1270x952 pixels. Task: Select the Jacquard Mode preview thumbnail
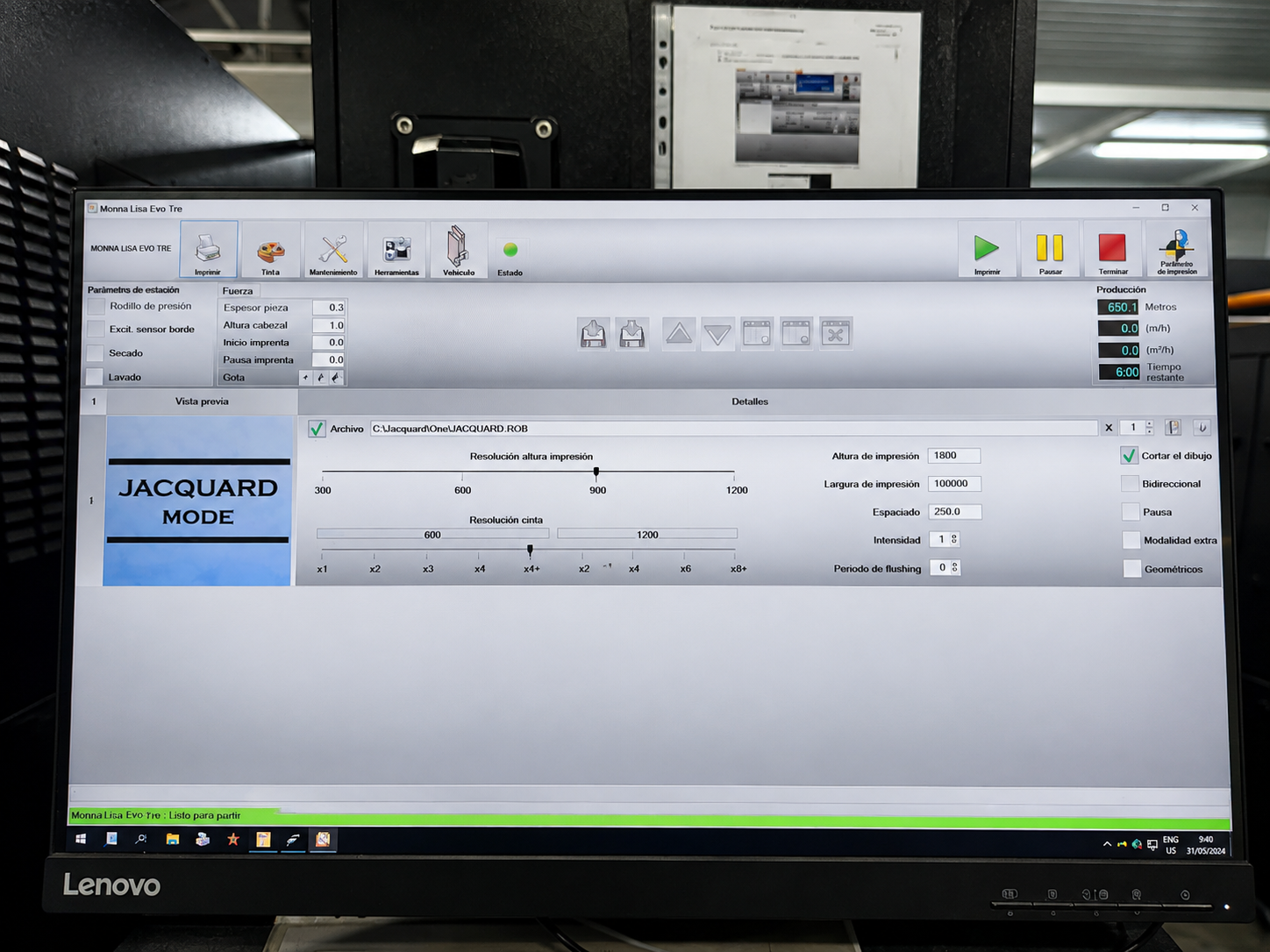click(x=198, y=501)
